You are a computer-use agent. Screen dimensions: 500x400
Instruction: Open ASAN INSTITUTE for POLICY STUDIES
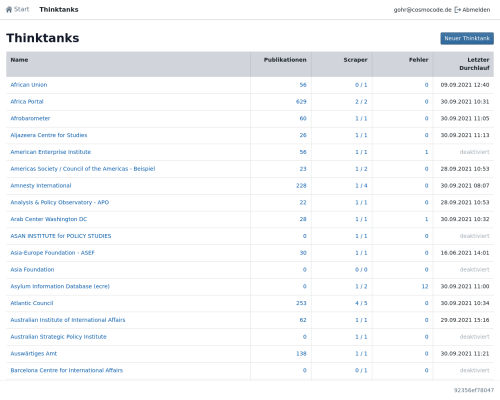(x=61, y=236)
